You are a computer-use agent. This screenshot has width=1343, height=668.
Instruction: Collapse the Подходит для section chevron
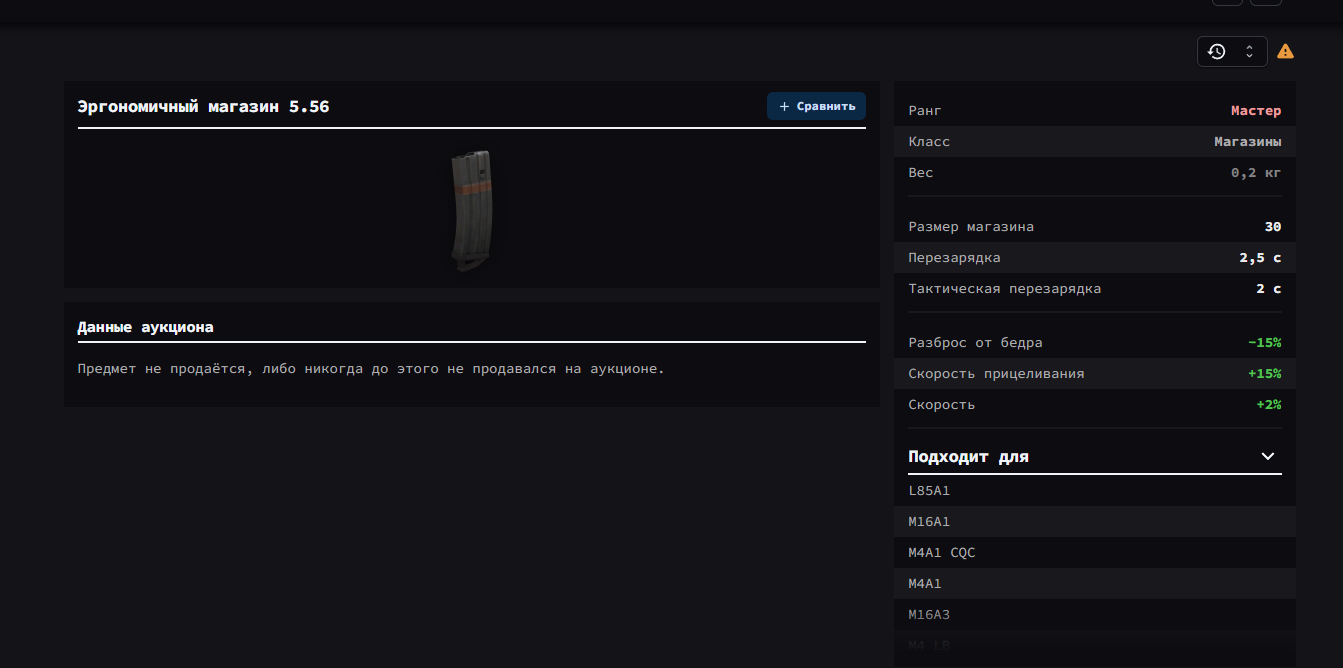pyautogui.click(x=1268, y=457)
